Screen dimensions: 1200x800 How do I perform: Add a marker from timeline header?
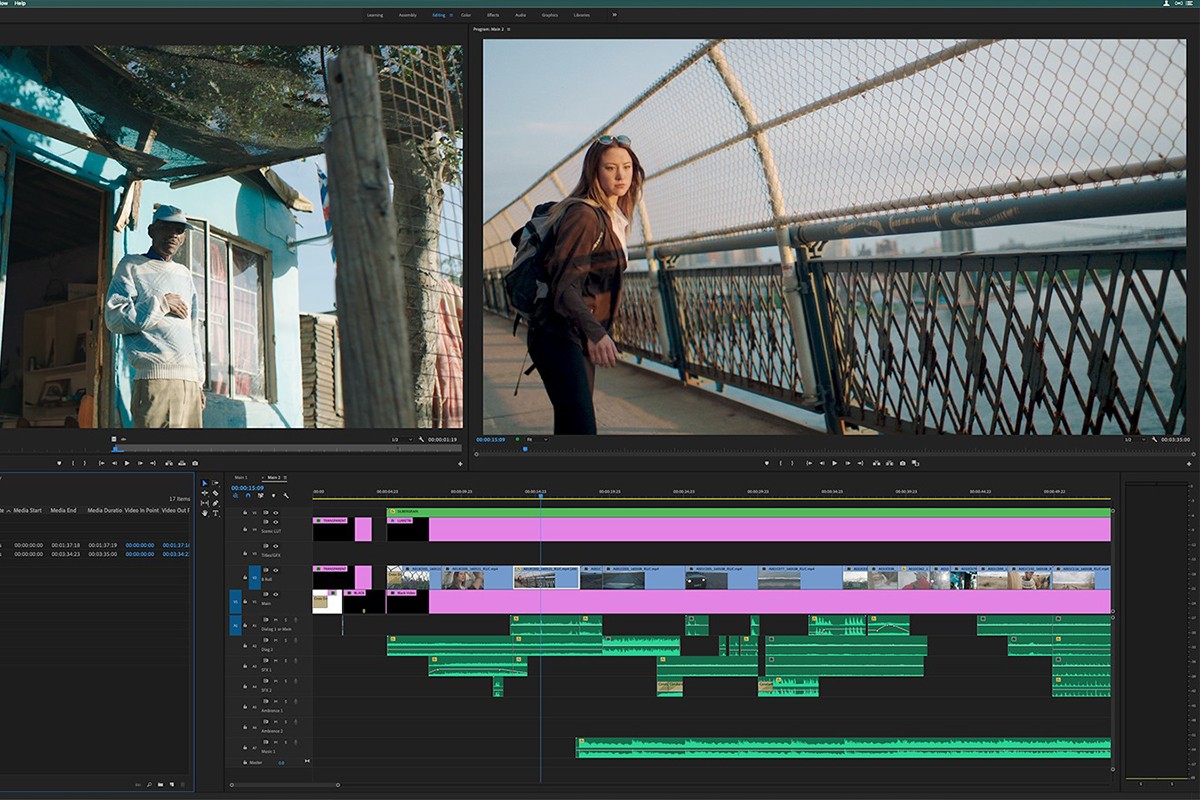click(x=273, y=495)
